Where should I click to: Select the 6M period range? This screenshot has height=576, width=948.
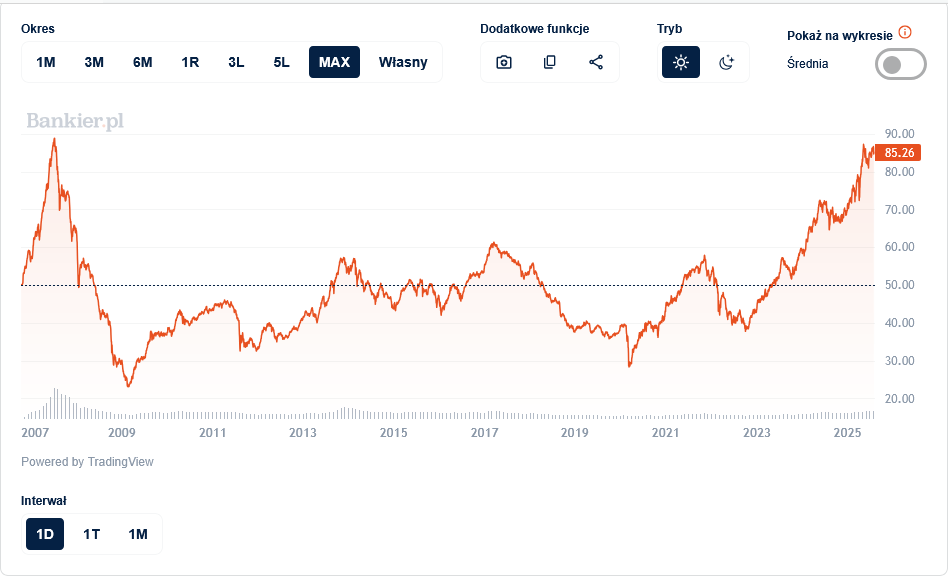[143, 62]
